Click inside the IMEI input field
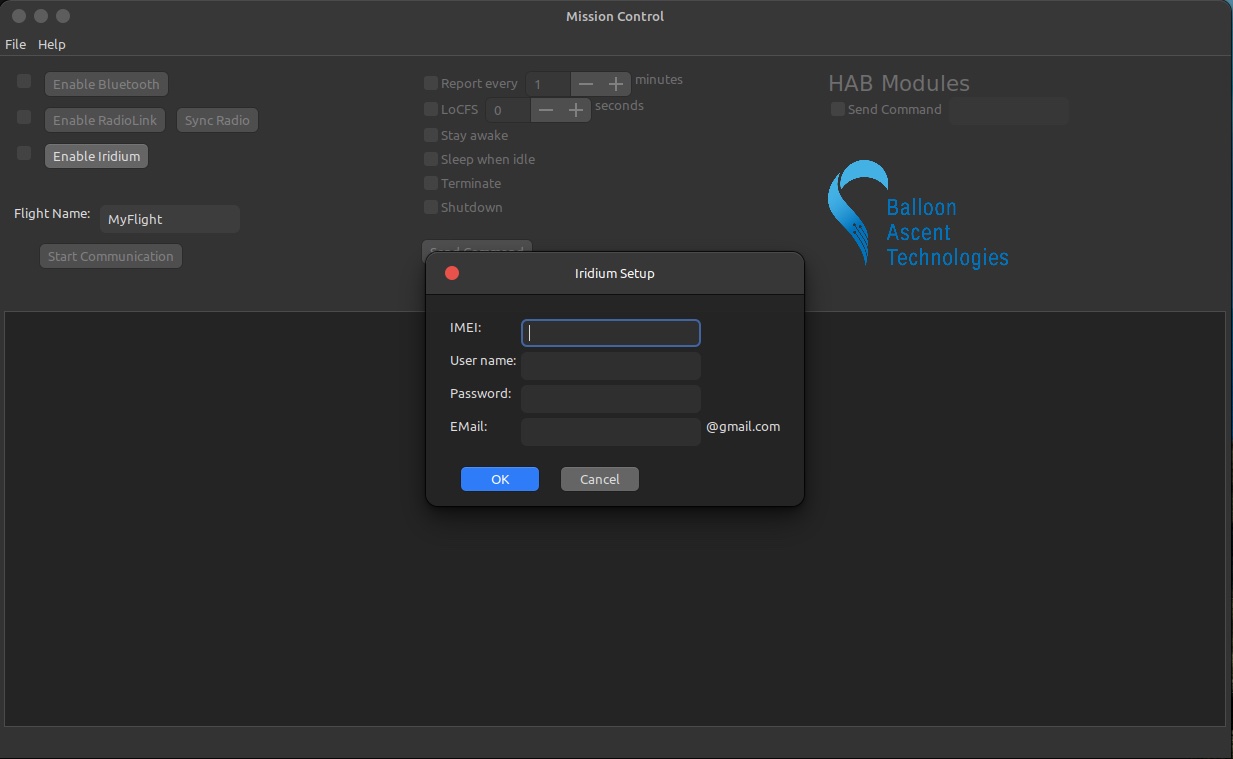 tap(610, 332)
